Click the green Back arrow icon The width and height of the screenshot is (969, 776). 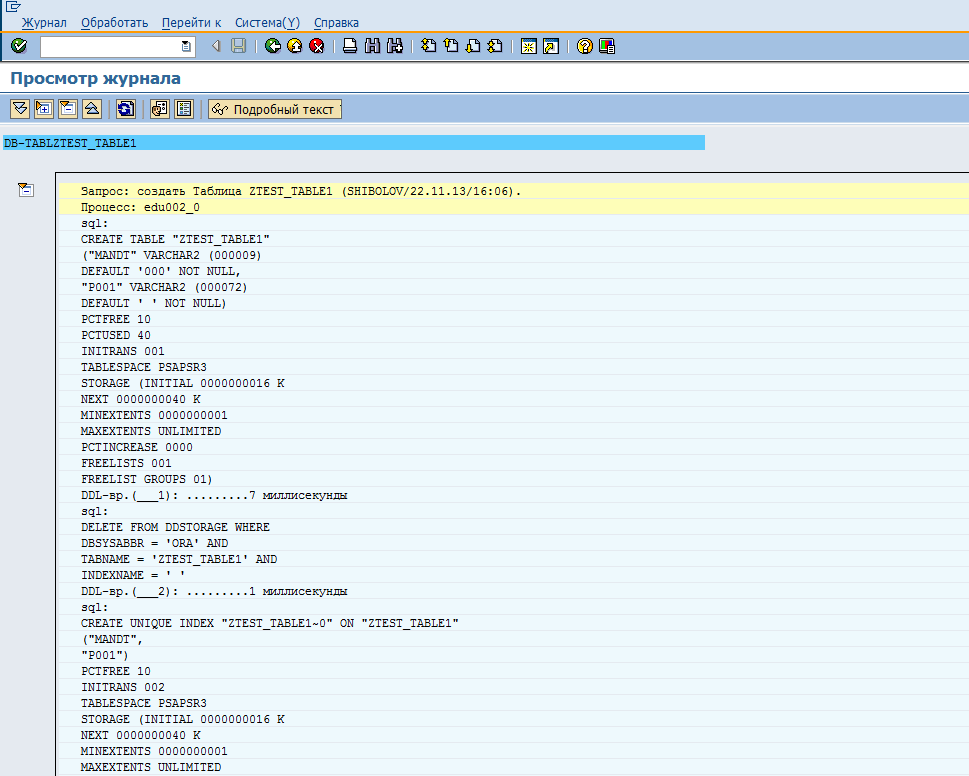pyautogui.click(x=272, y=46)
